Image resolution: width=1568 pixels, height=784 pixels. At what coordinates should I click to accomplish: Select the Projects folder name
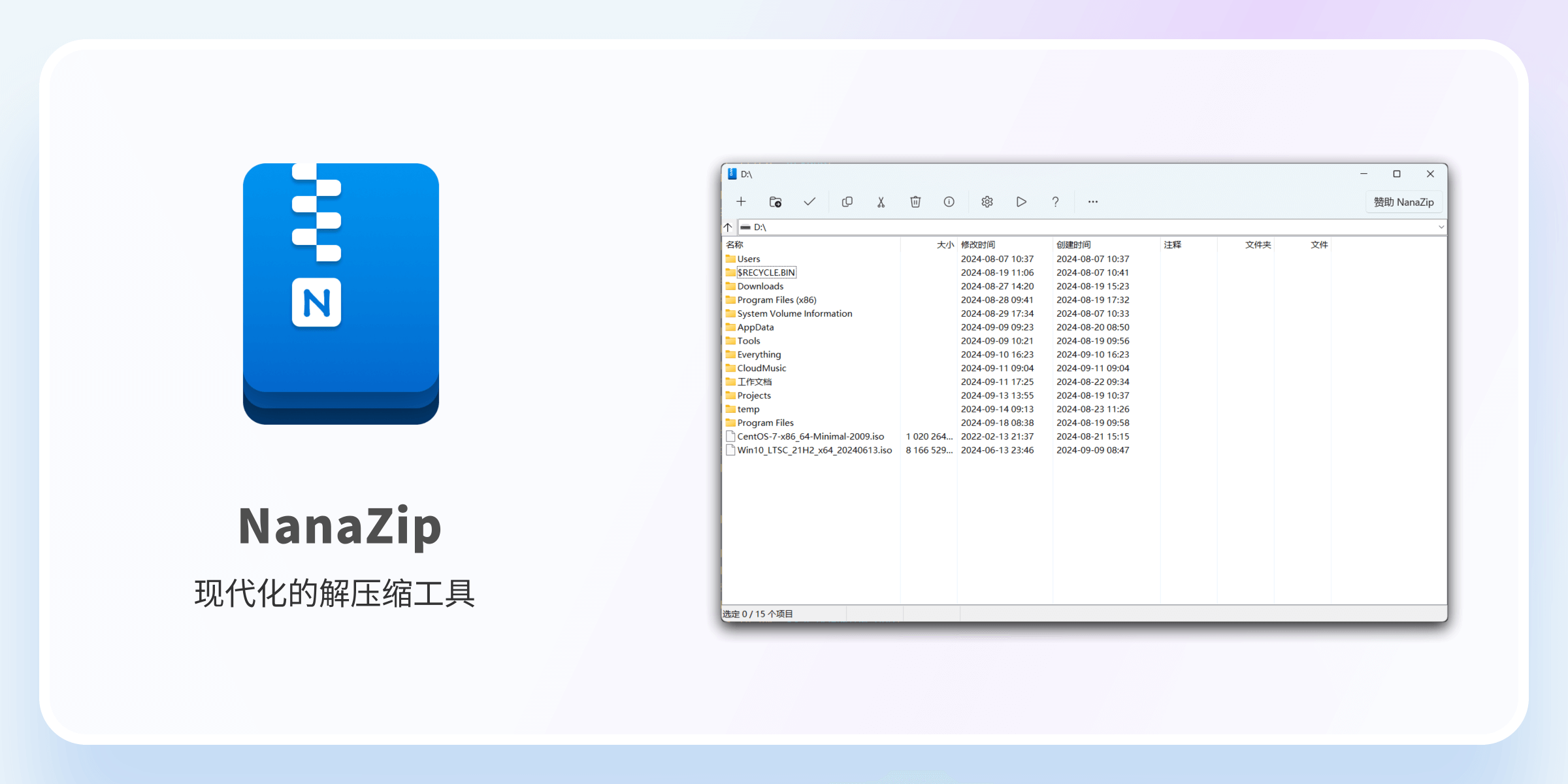(754, 396)
